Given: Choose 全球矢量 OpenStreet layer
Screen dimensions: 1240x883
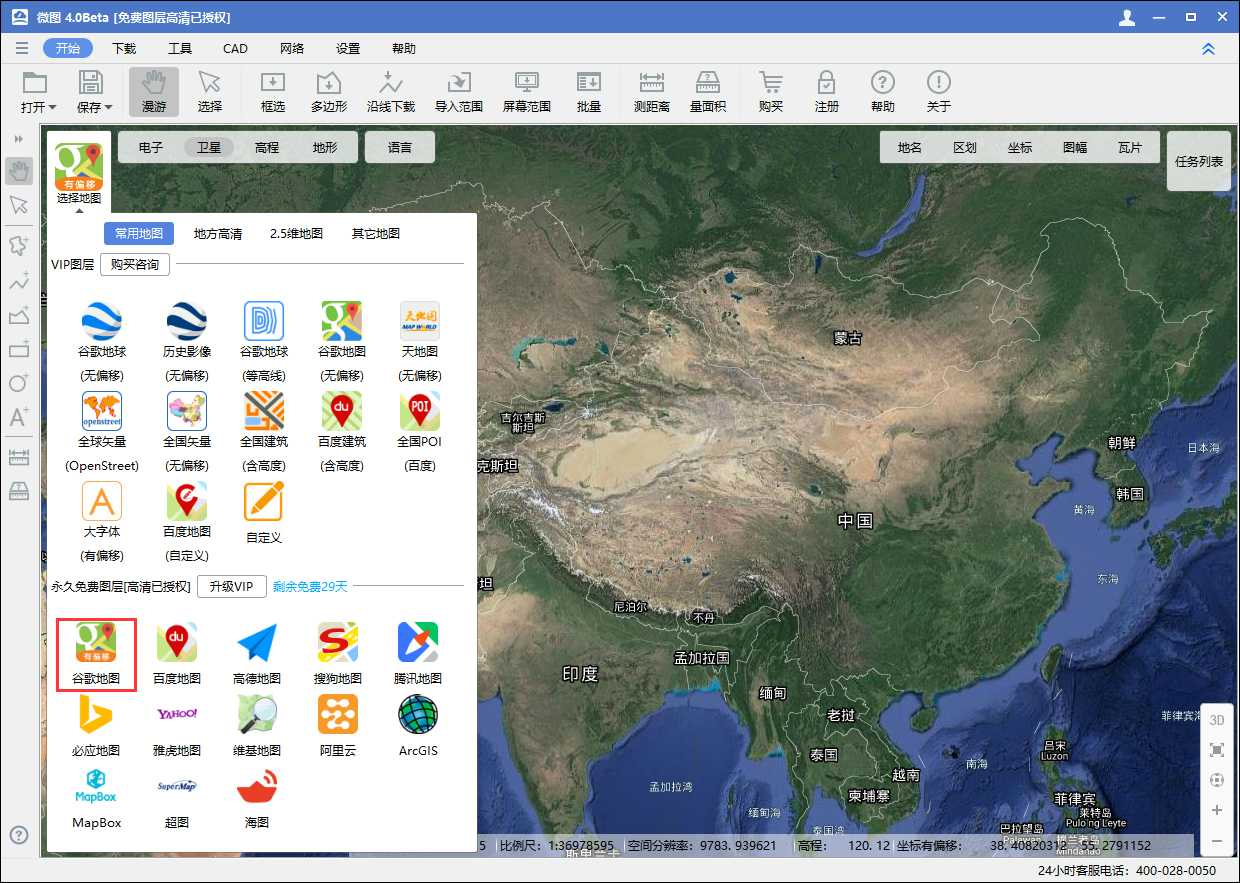Looking at the screenshot, I should 102,431.
